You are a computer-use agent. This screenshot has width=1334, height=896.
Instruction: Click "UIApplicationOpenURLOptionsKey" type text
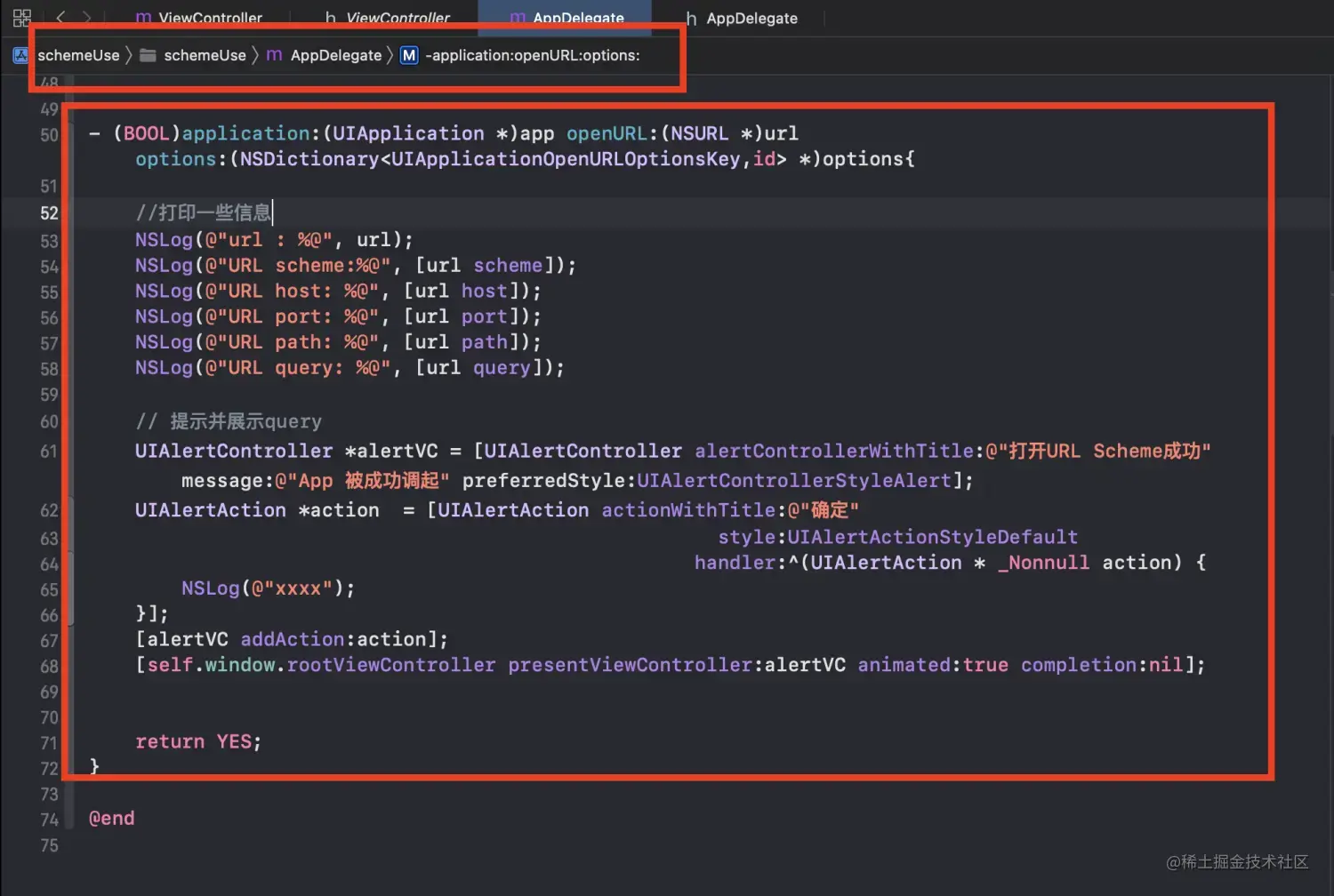pyautogui.click(x=566, y=159)
